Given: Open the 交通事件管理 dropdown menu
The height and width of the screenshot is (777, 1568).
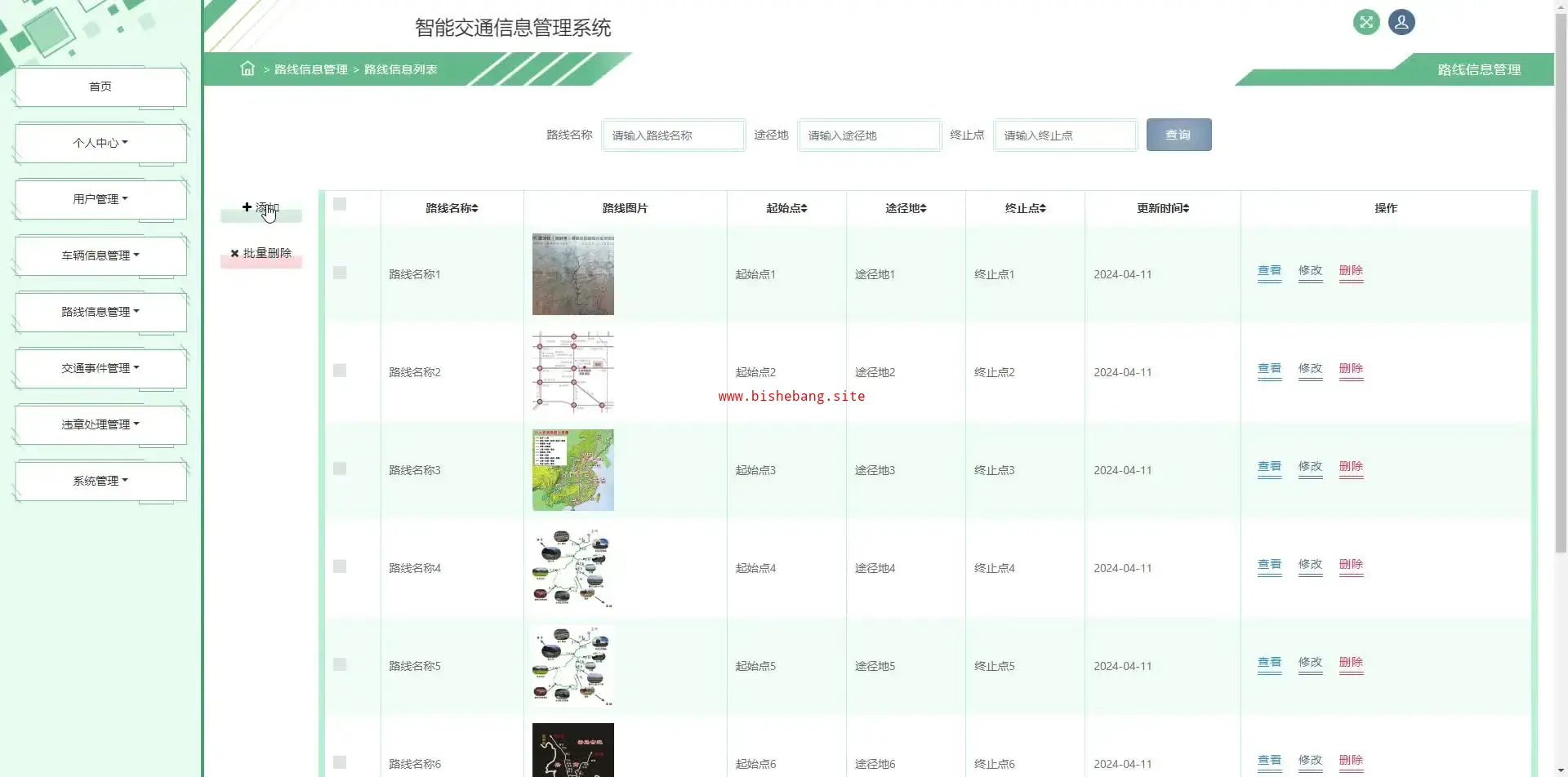Looking at the screenshot, I should [x=100, y=368].
